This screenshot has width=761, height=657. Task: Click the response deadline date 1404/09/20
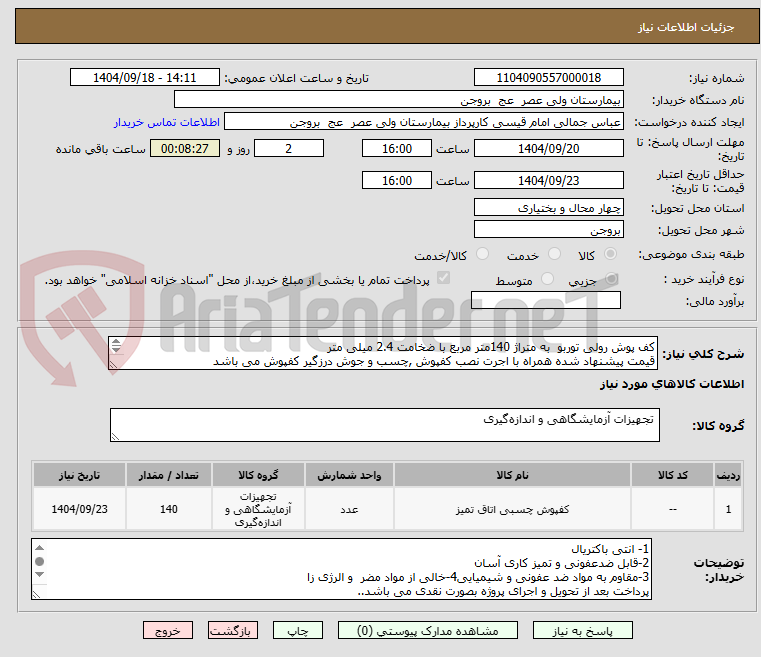548,148
